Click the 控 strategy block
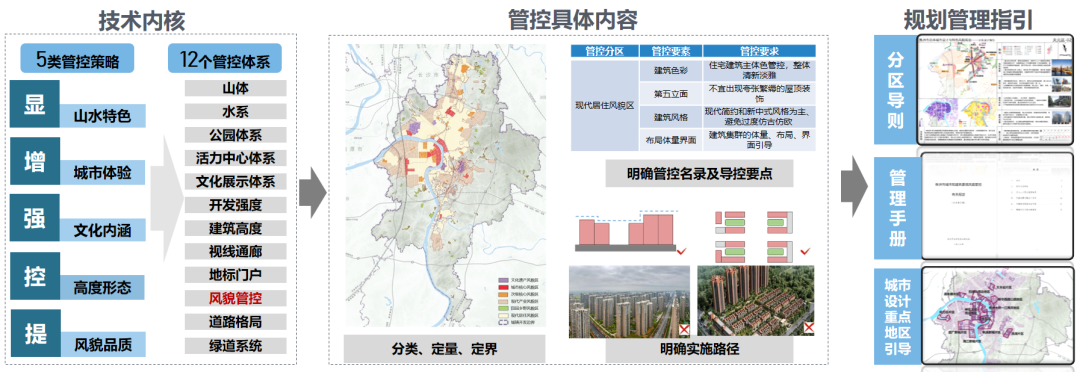 pos(34,276)
